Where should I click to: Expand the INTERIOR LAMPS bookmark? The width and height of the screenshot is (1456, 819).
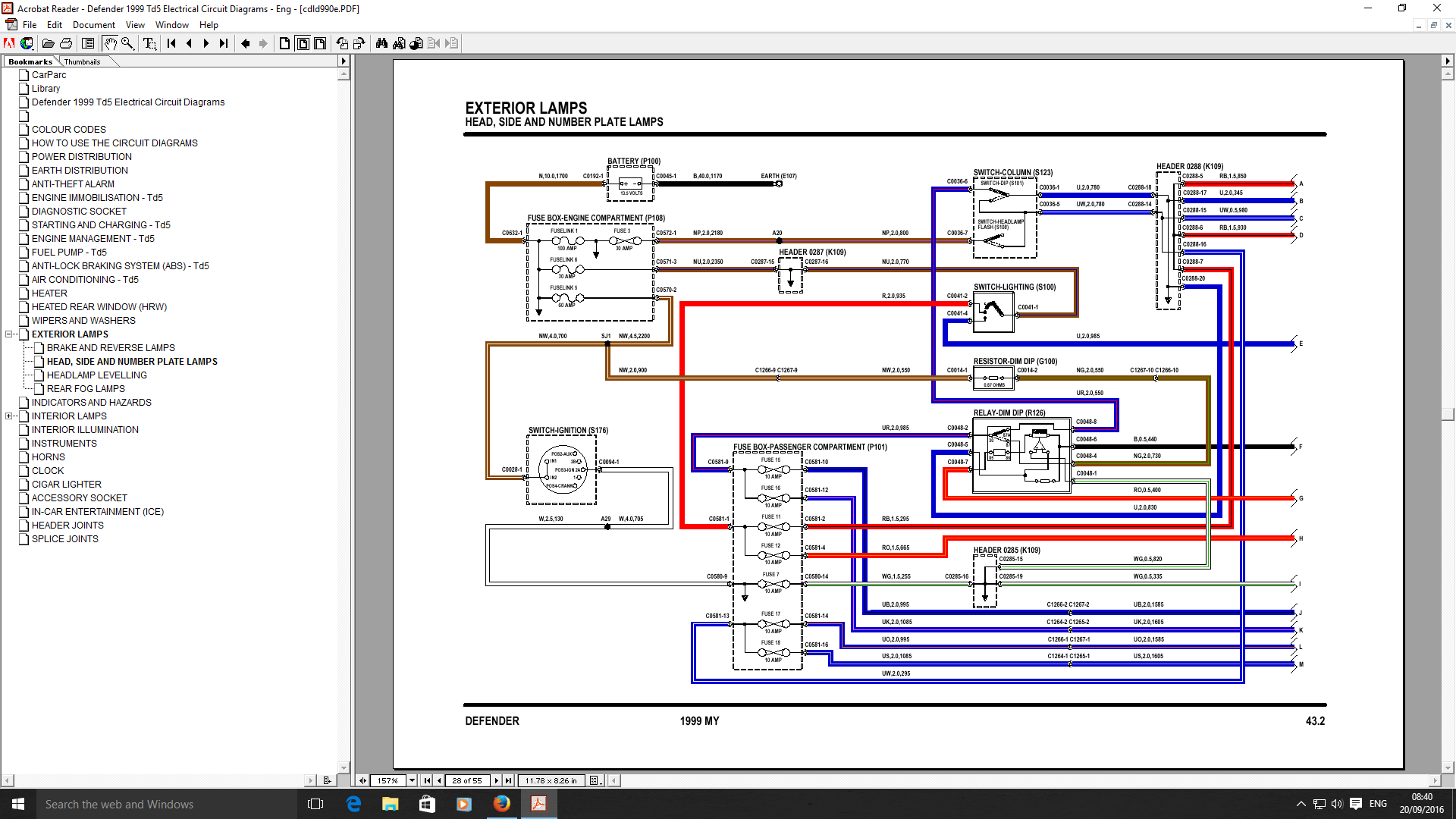tap(8, 416)
